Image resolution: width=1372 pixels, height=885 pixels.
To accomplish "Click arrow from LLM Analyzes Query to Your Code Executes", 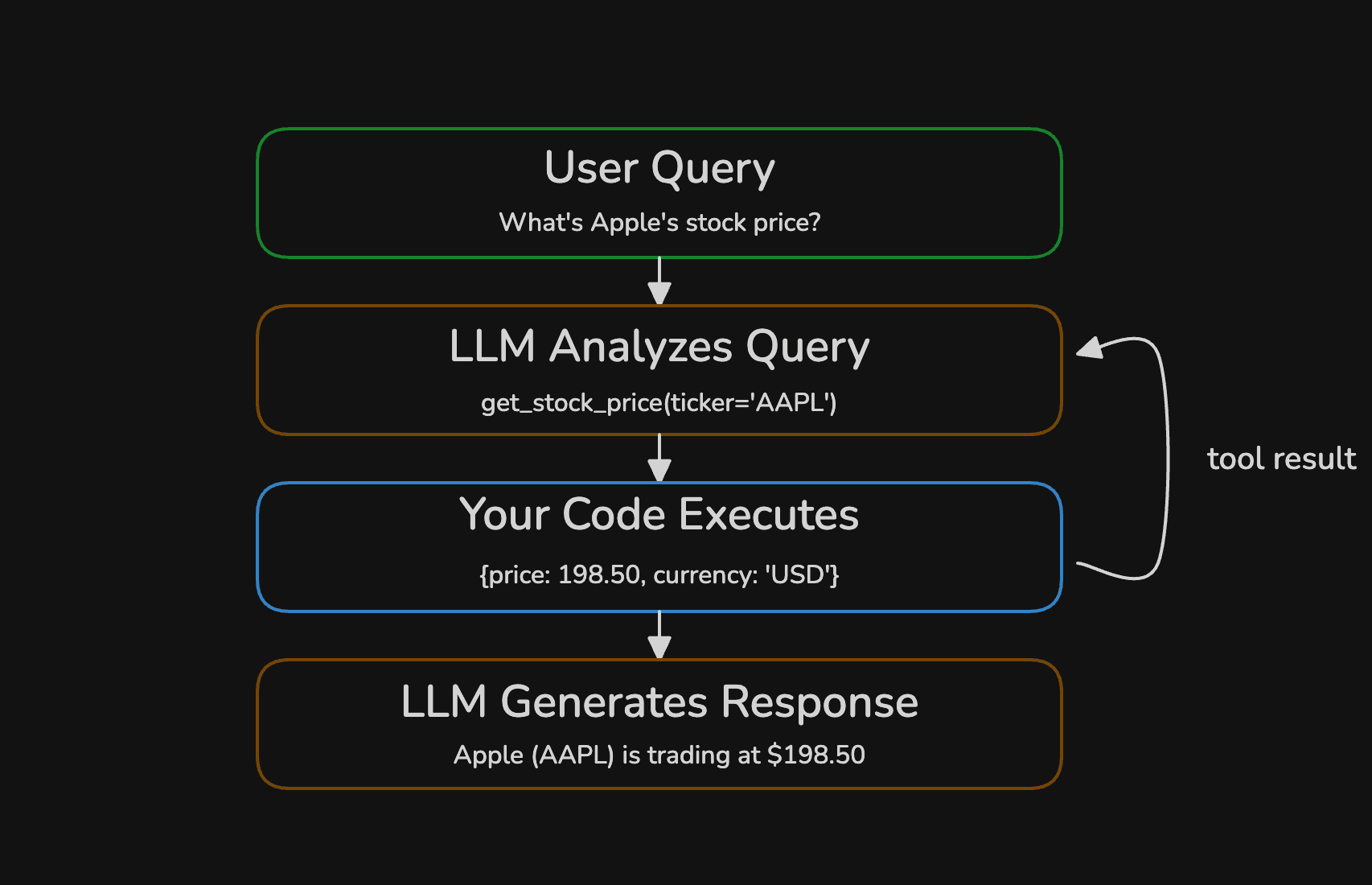I will tap(659, 457).
